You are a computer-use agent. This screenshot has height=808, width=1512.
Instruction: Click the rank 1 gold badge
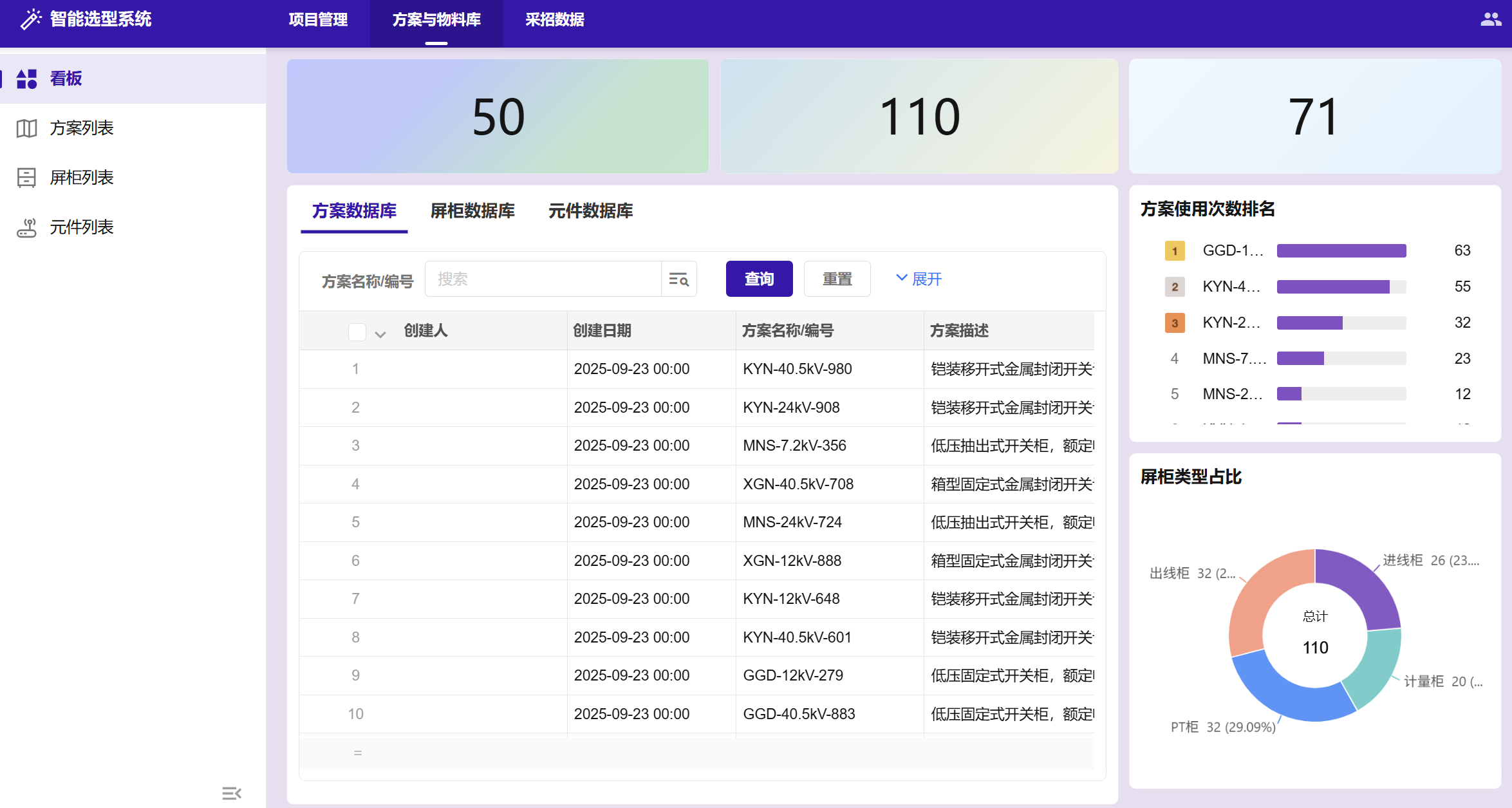point(1175,250)
